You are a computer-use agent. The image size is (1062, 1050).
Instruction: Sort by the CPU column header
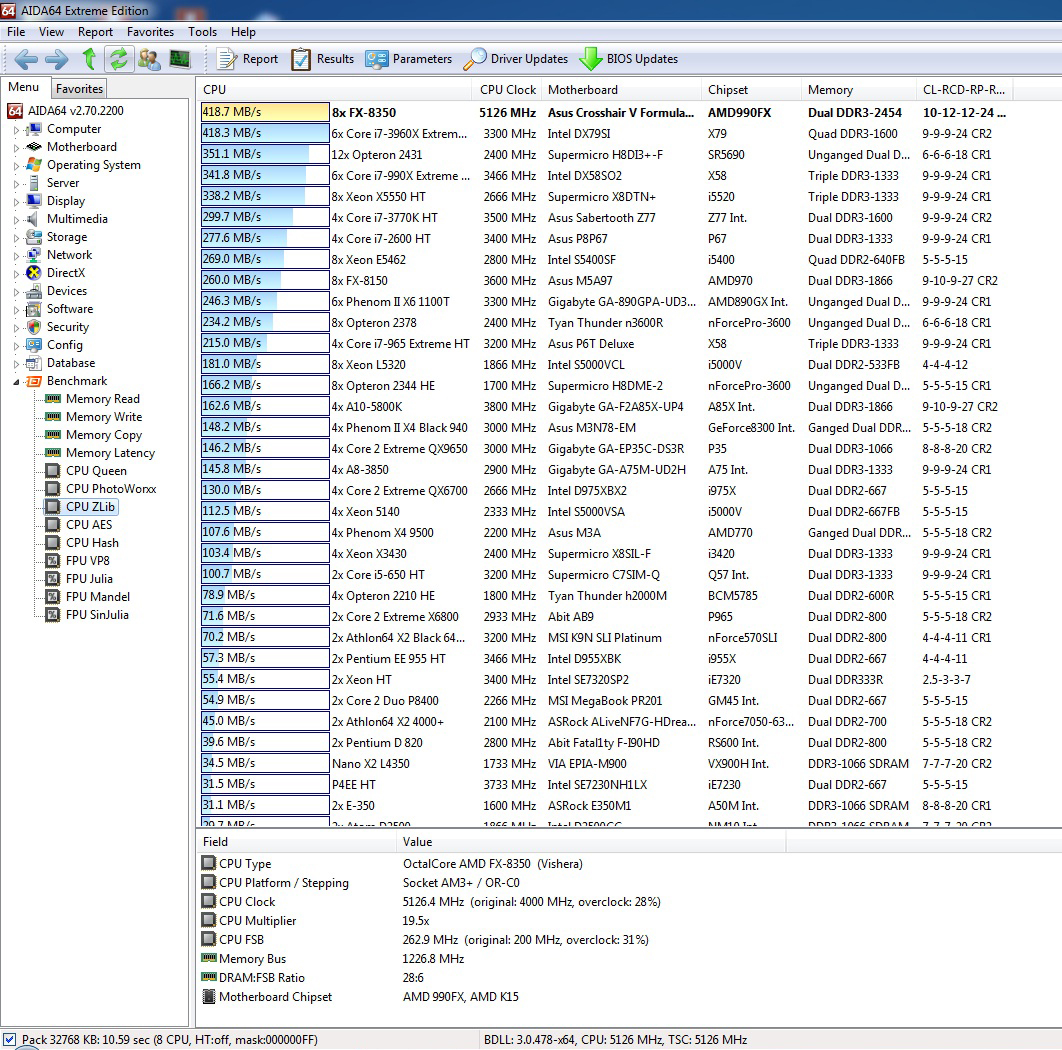334,89
